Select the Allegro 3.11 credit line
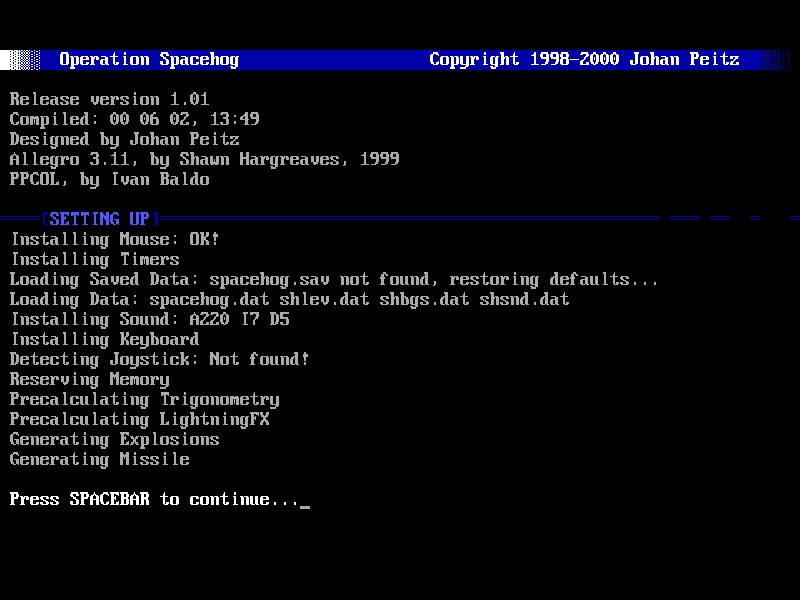Screen dimensions: 800x600 point(204,160)
